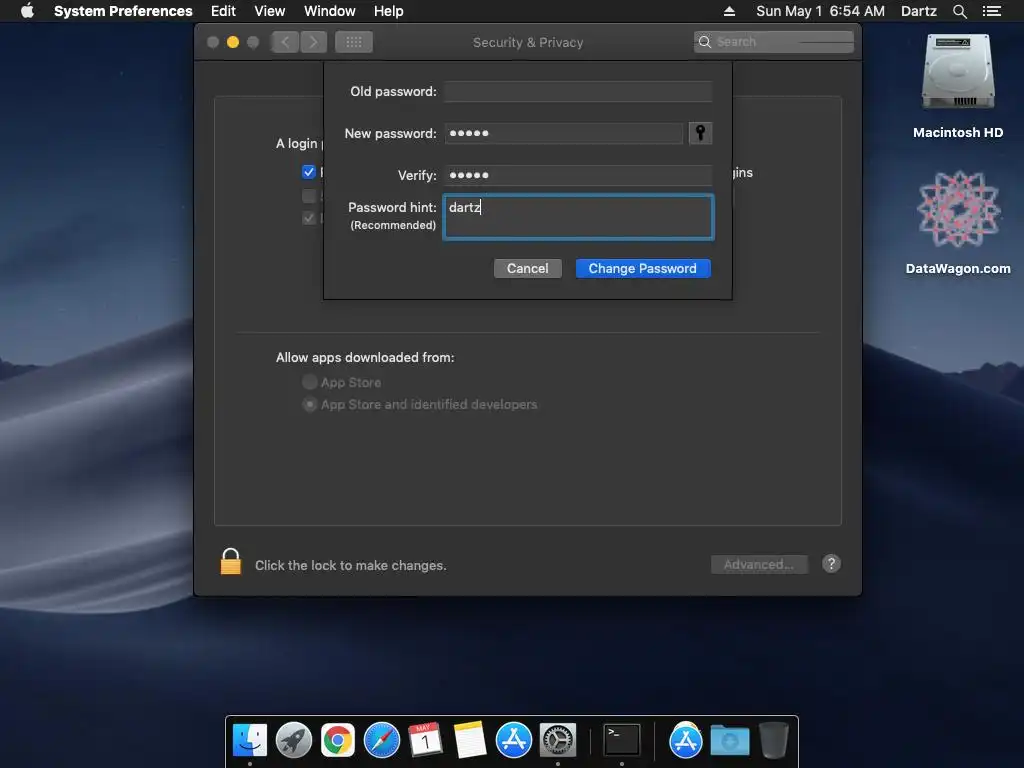This screenshot has height=768, width=1024.
Task: Go forward with the right arrow button
Action: click(x=313, y=42)
